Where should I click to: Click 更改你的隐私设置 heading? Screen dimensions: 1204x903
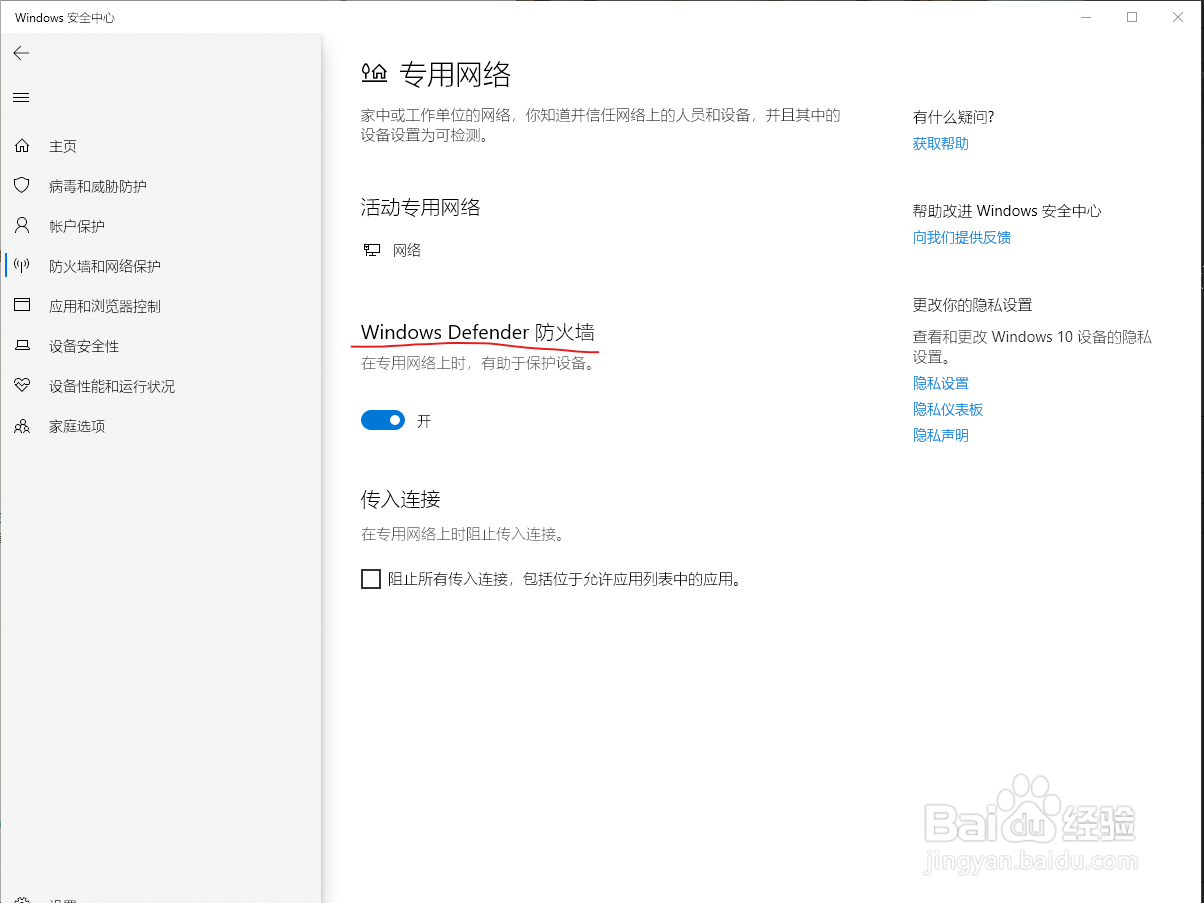973,305
